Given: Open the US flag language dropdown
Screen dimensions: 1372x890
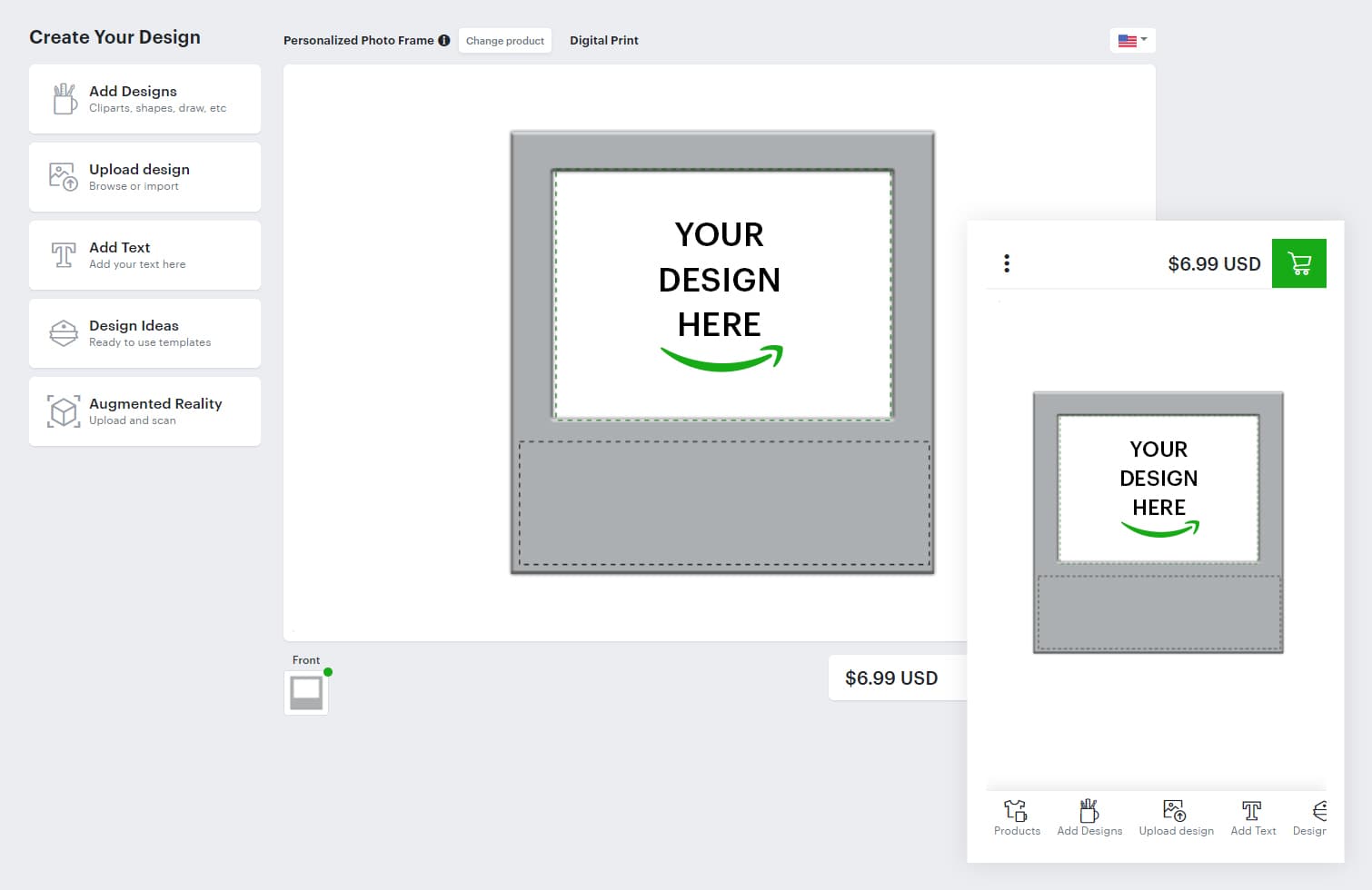Looking at the screenshot, I should 1128,40.
